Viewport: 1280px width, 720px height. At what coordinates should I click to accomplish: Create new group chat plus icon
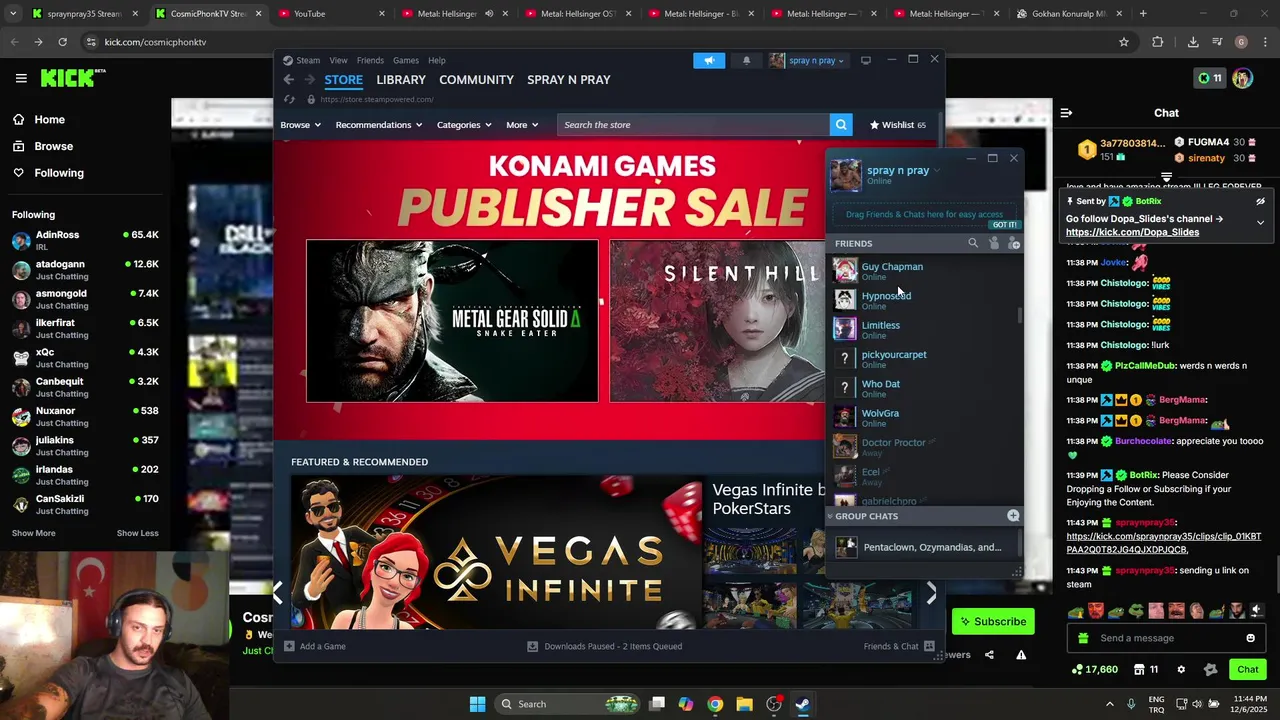tap(1013, 516)
